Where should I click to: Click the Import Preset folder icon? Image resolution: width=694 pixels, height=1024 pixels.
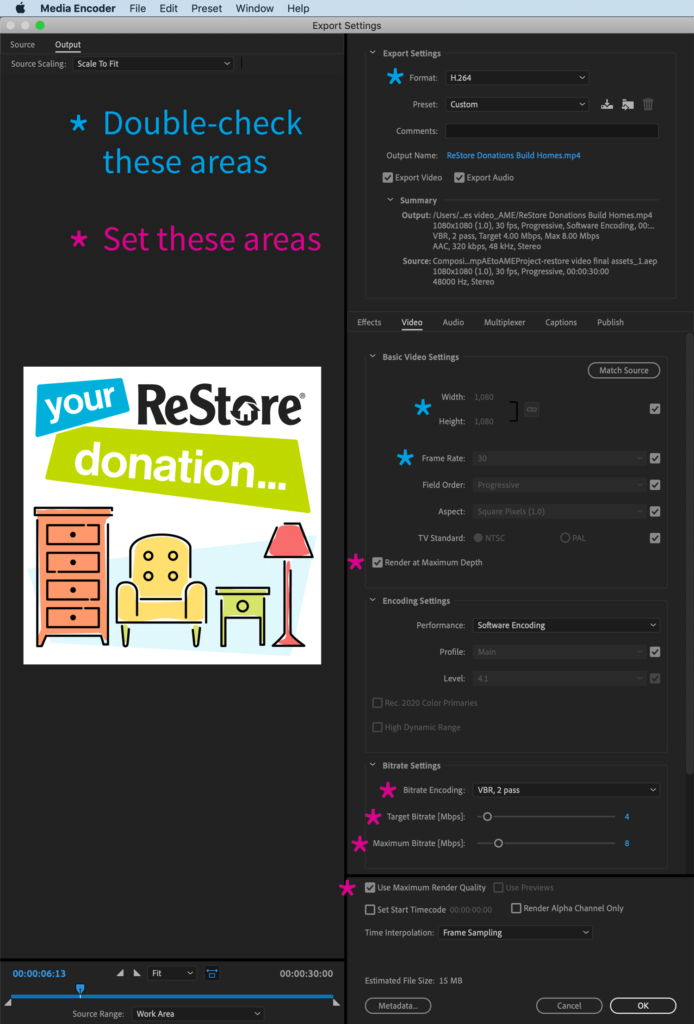(627, 104)
